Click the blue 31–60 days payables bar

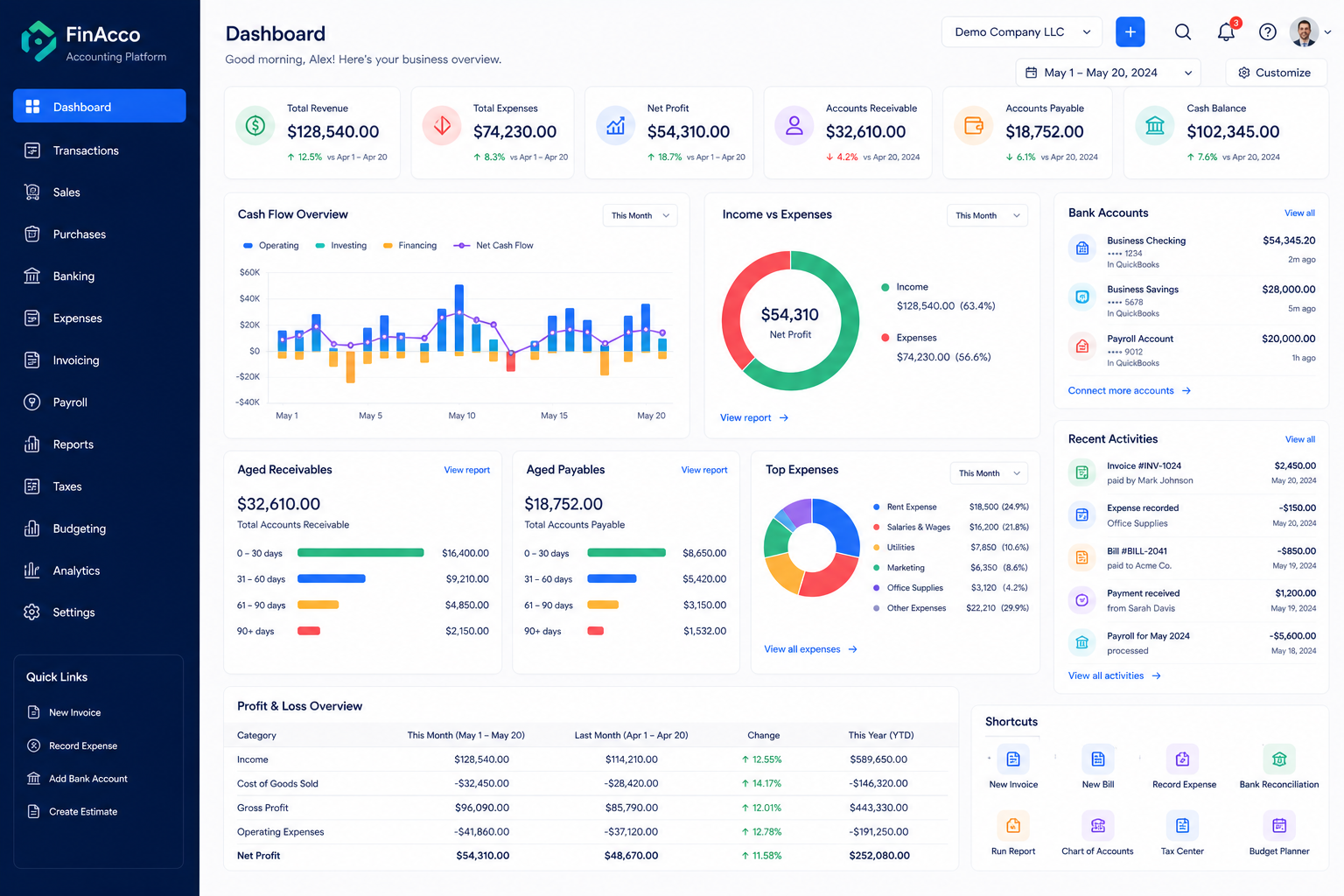(612, 579)
